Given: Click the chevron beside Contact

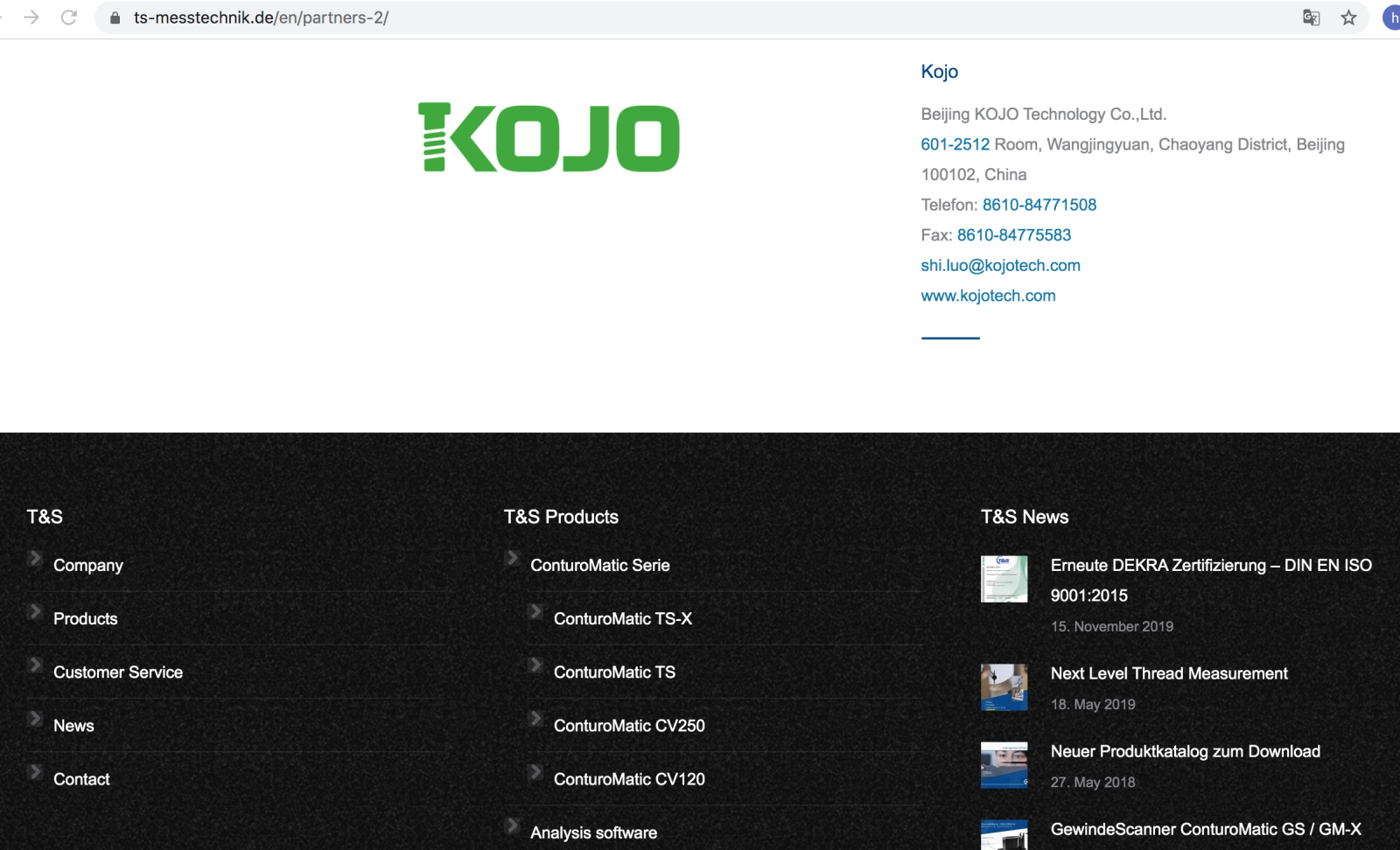Looking at the screenshot, I should (35, 771).
